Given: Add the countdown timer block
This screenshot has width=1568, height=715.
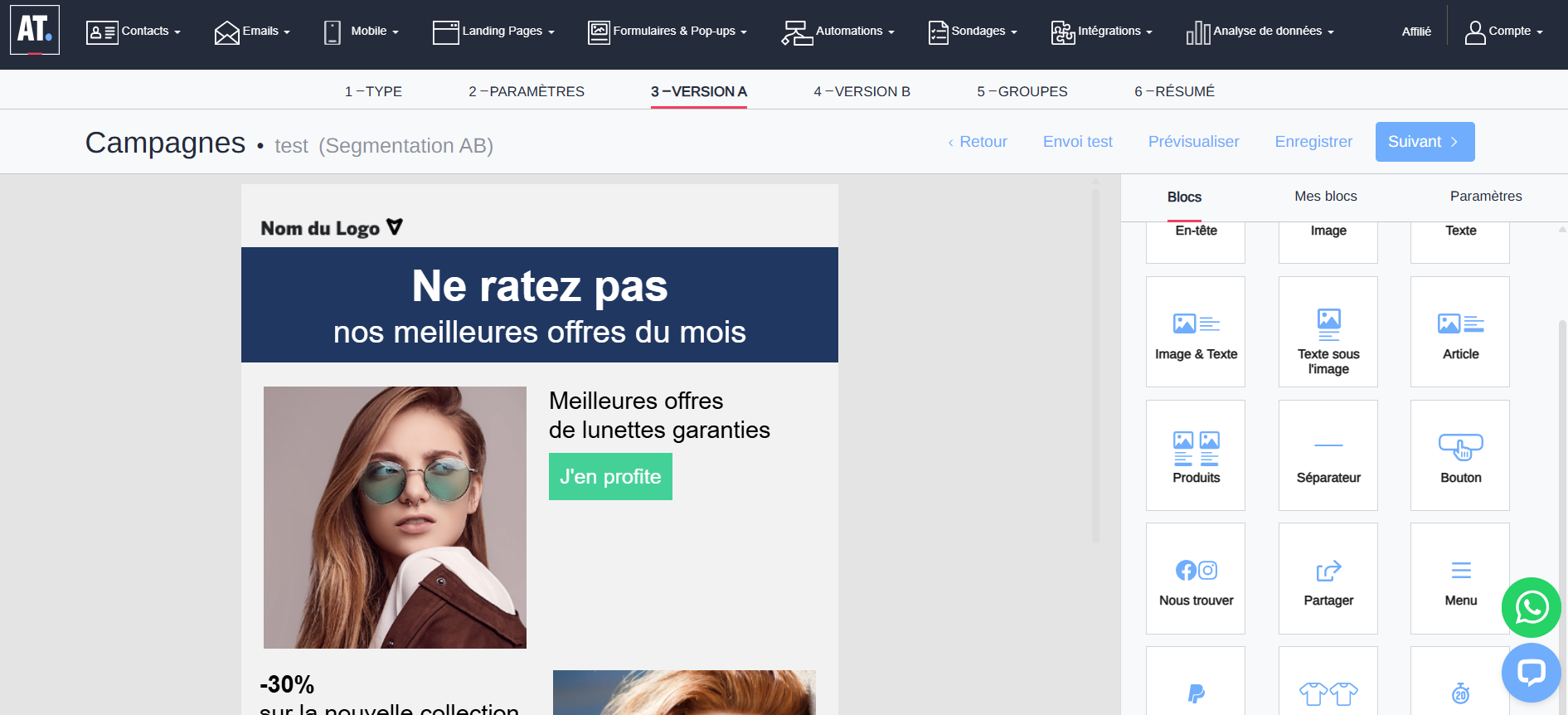Looking at the screenshot, I should pyautogui.click(x=1460, y=682).
